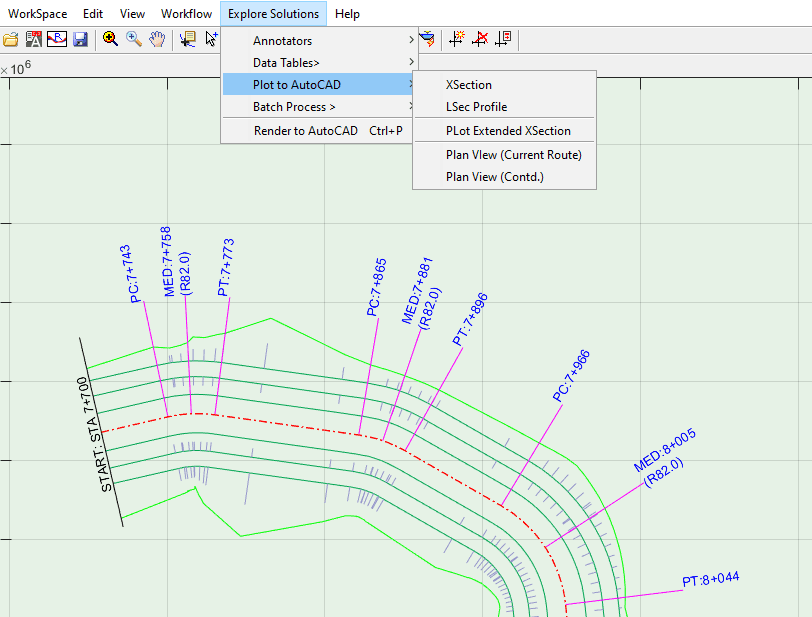Click the open folder icon
Image resolution: width=812 pixels, height=617 pixels.
pos(11,39)
